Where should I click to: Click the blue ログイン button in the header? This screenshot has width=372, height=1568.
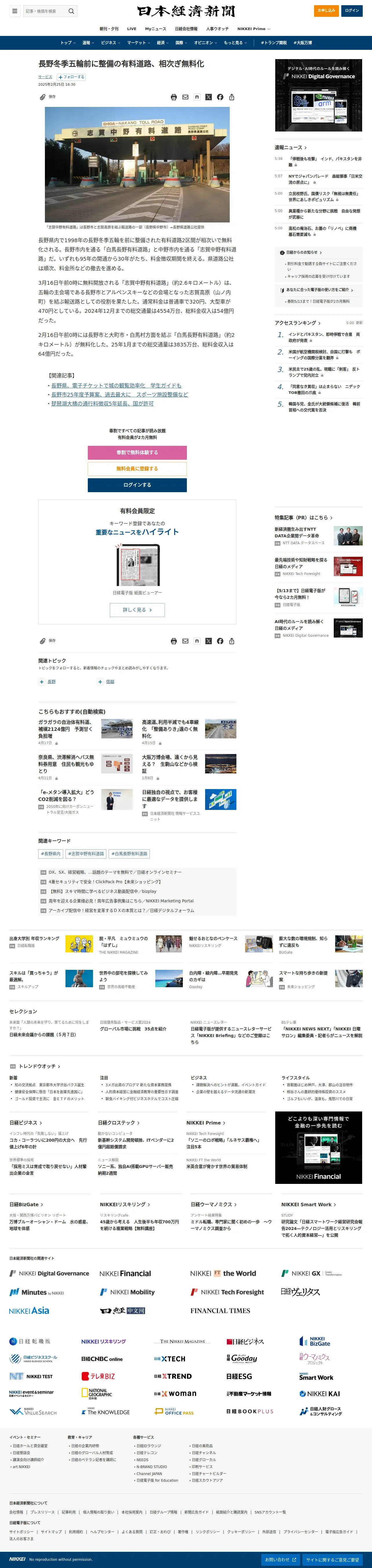pos(352,10)
